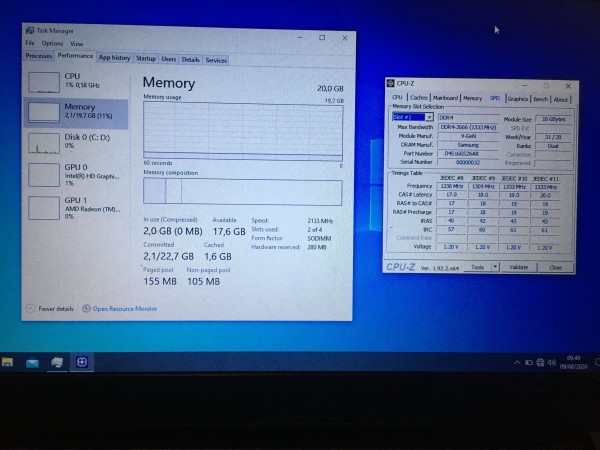Open the Mainboard tab in CPU-Z
600x450 pixels.
pos(445,98)
